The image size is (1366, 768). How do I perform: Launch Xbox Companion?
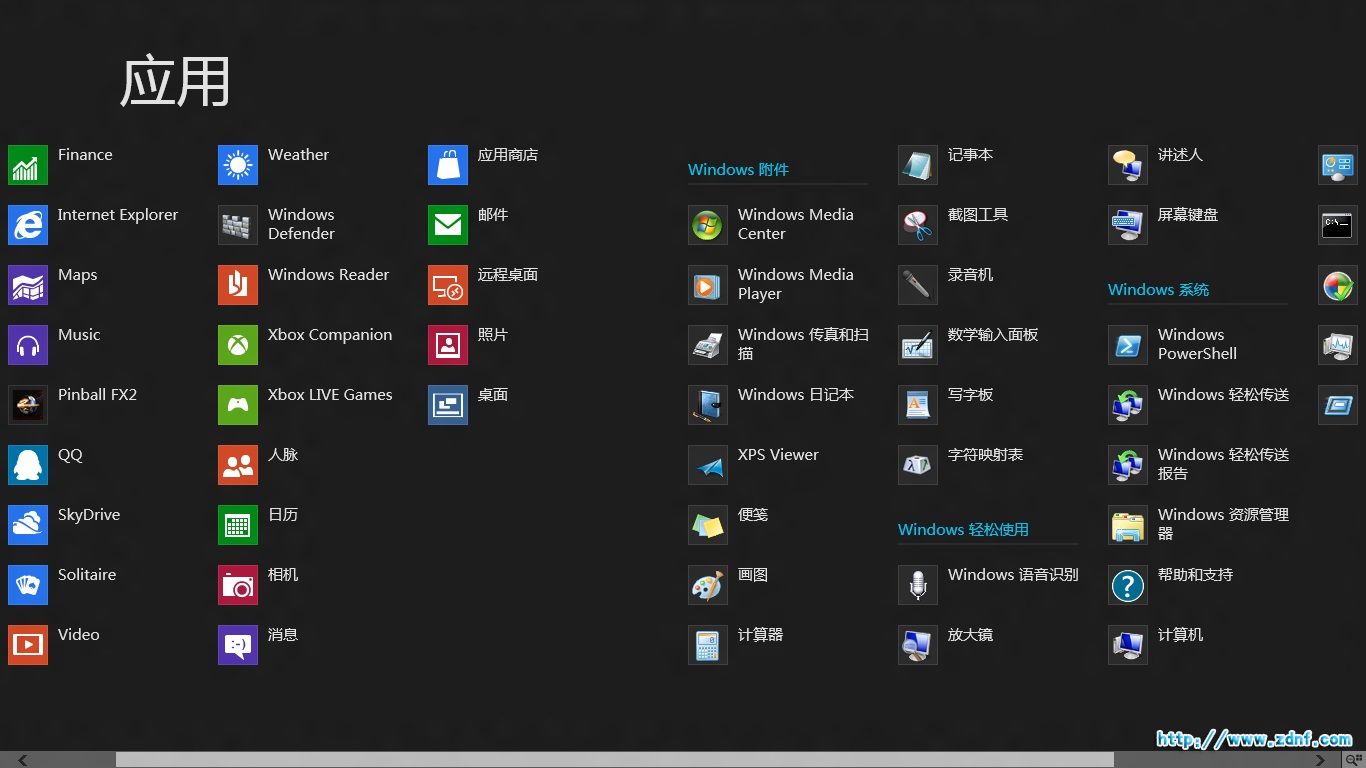tap(238, 345)
